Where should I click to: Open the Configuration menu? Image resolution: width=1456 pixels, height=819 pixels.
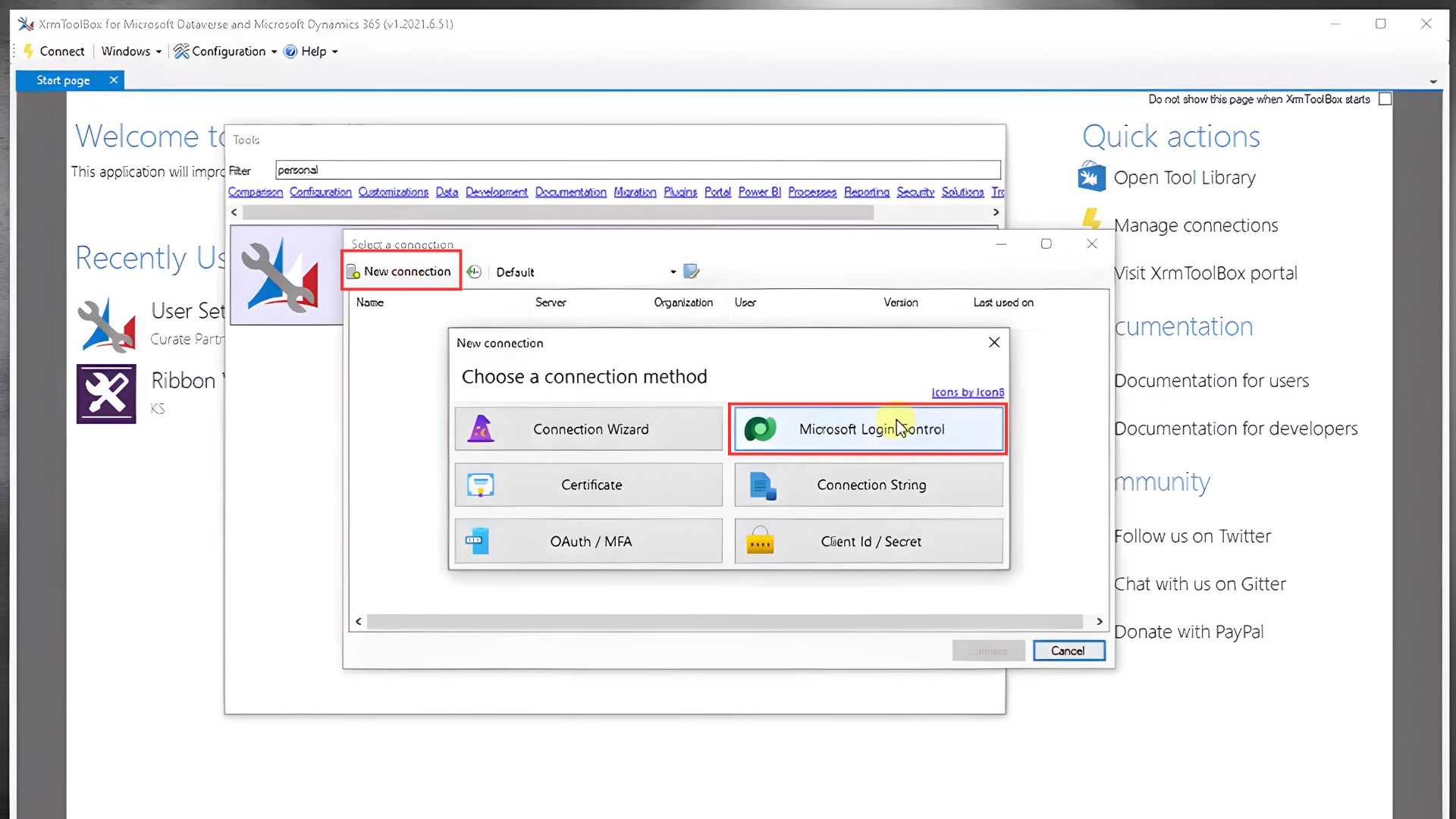point(225,52)
